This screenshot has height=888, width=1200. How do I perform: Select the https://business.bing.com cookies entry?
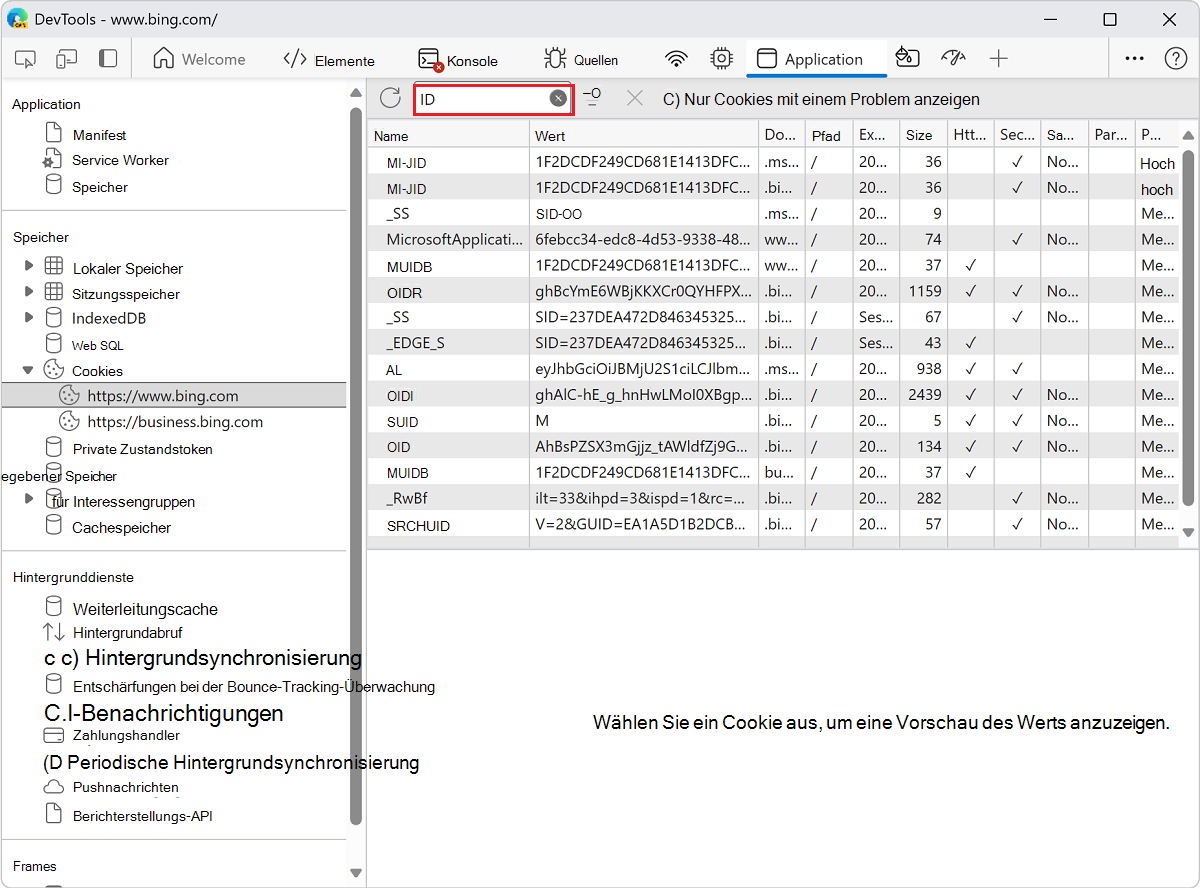click(x=175, y=422)
